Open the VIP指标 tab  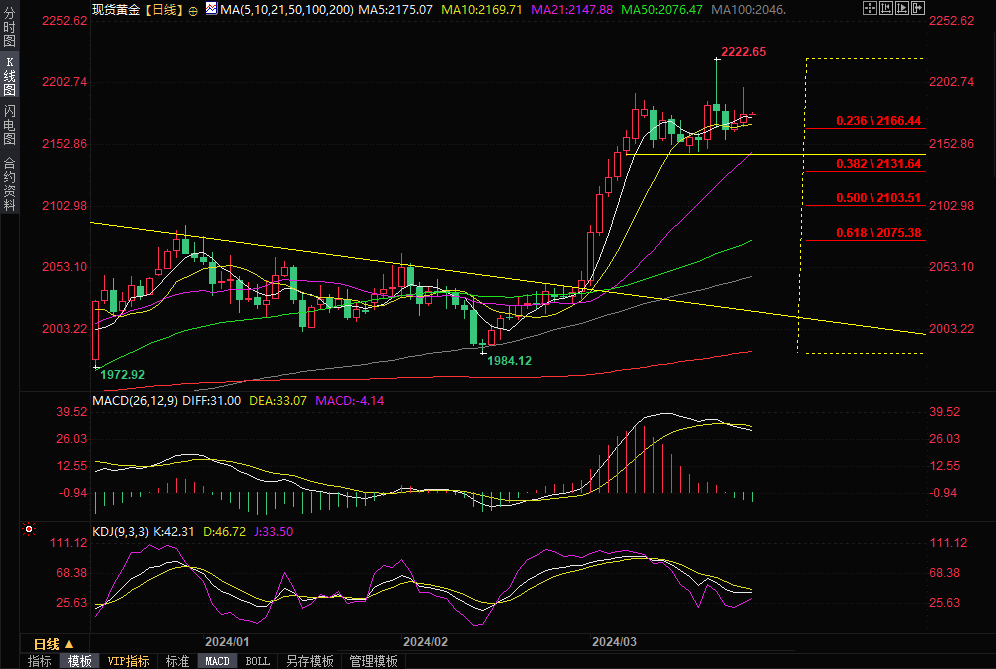click(x=128, y=661)
